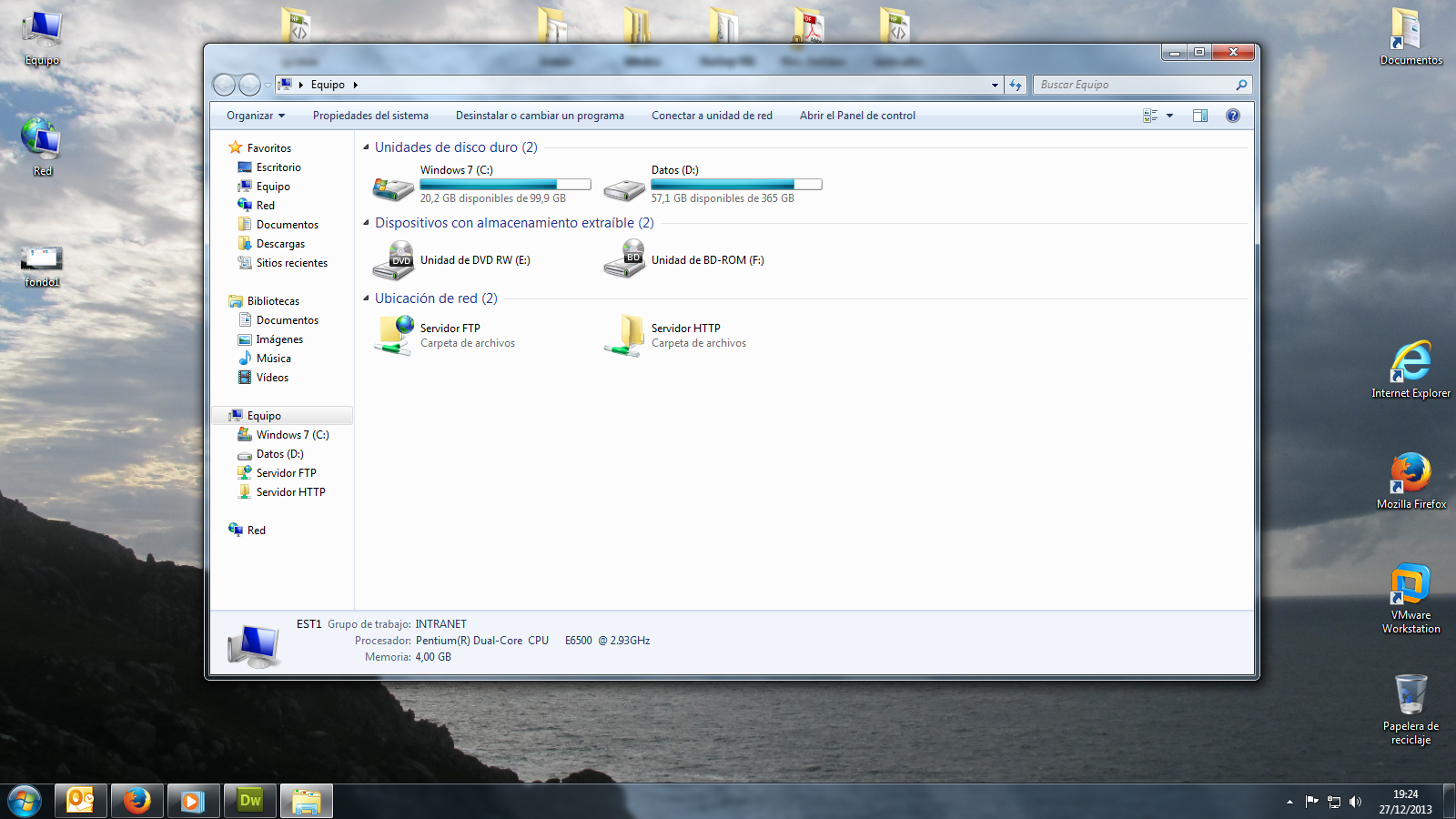Select the DVD RW (E:) drive icon
The image size is (1456, 819).
[x=393, y=260]
